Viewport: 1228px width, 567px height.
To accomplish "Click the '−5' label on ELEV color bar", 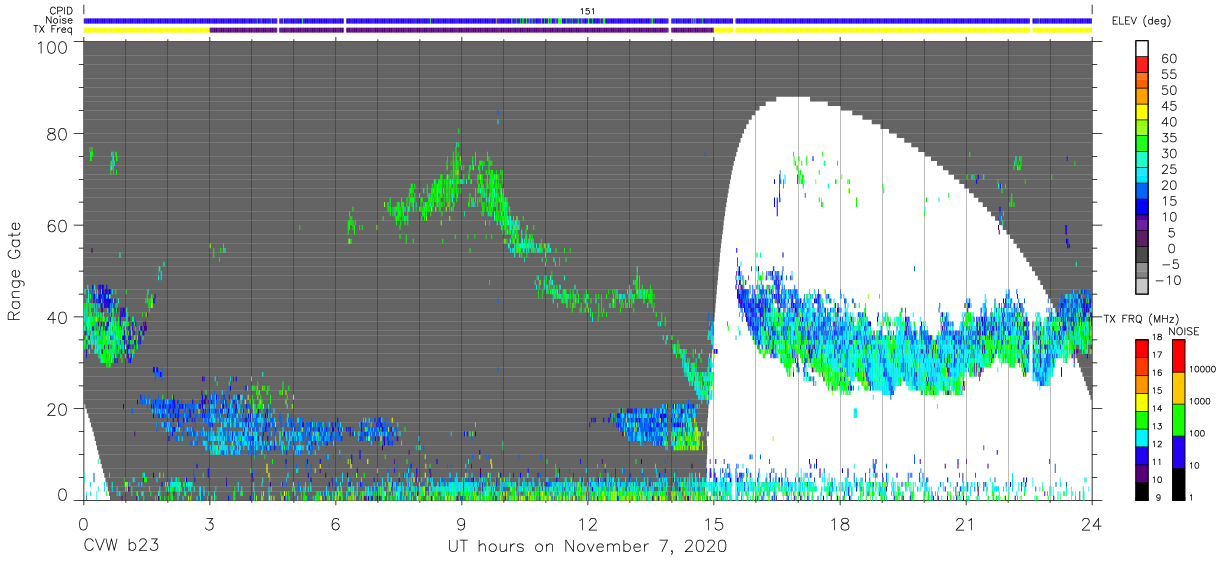I will click(x=1171, y=264).
